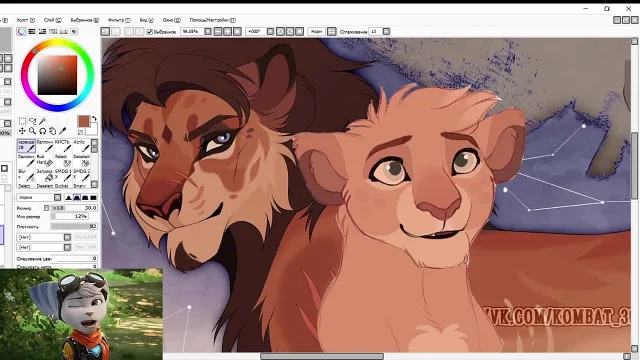Image resolution: width=640 pixels, height=360 pixels.
Task: Select the rotate canvas tool
Action: point(42,131)
